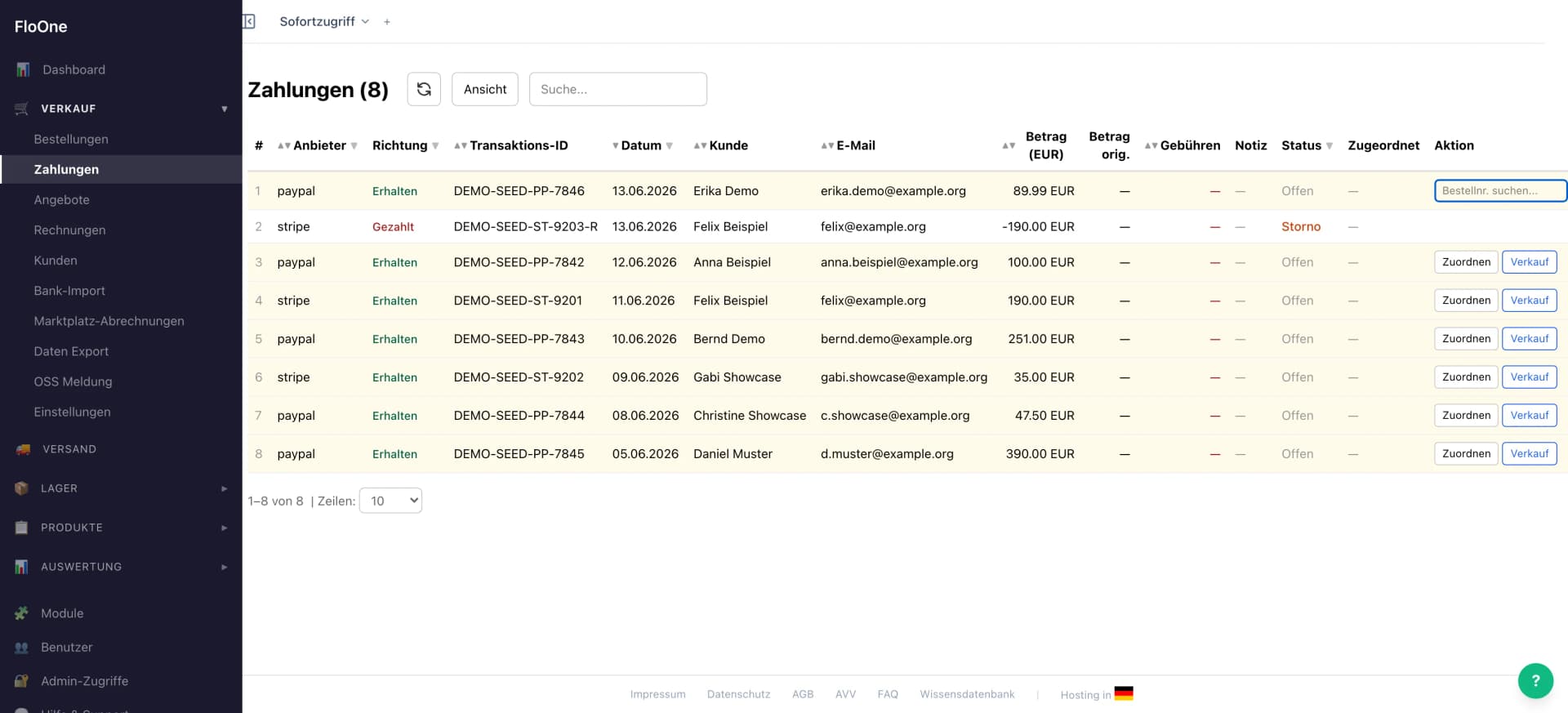The height and width of the screenshot is (713, 1568).
Task: Open Bank-Import in the sidebar
Action: (x=69, y=291)
